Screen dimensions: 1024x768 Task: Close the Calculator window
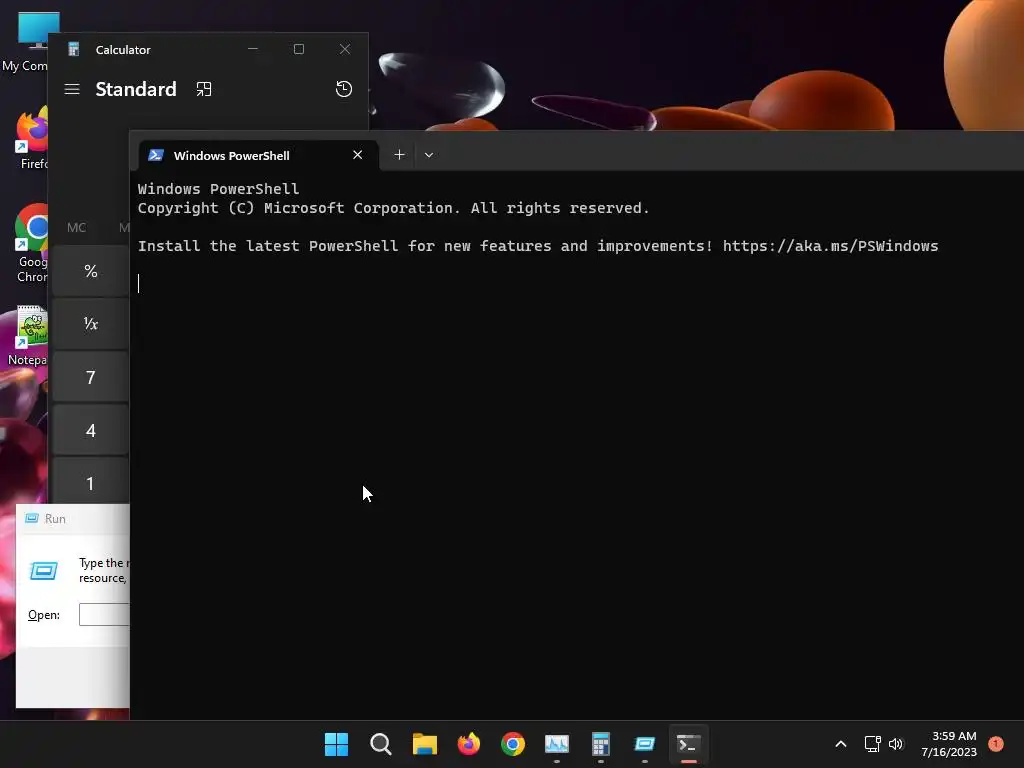345,49
